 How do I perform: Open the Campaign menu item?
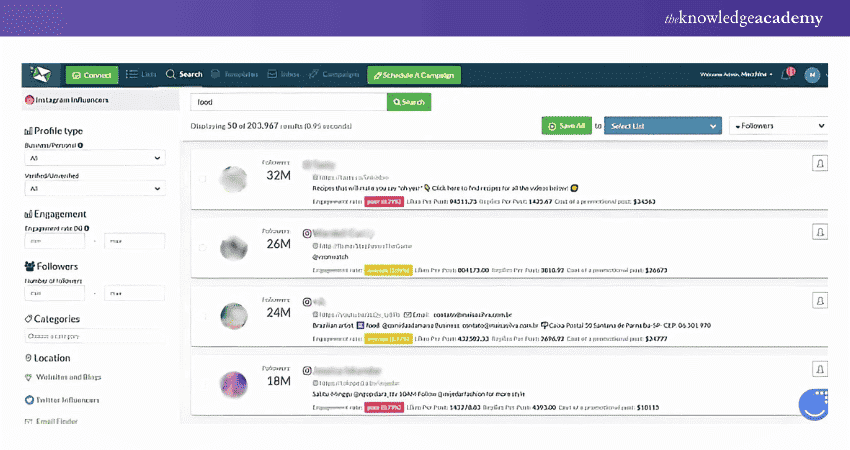pyautogui.click(x=334, y=75)
